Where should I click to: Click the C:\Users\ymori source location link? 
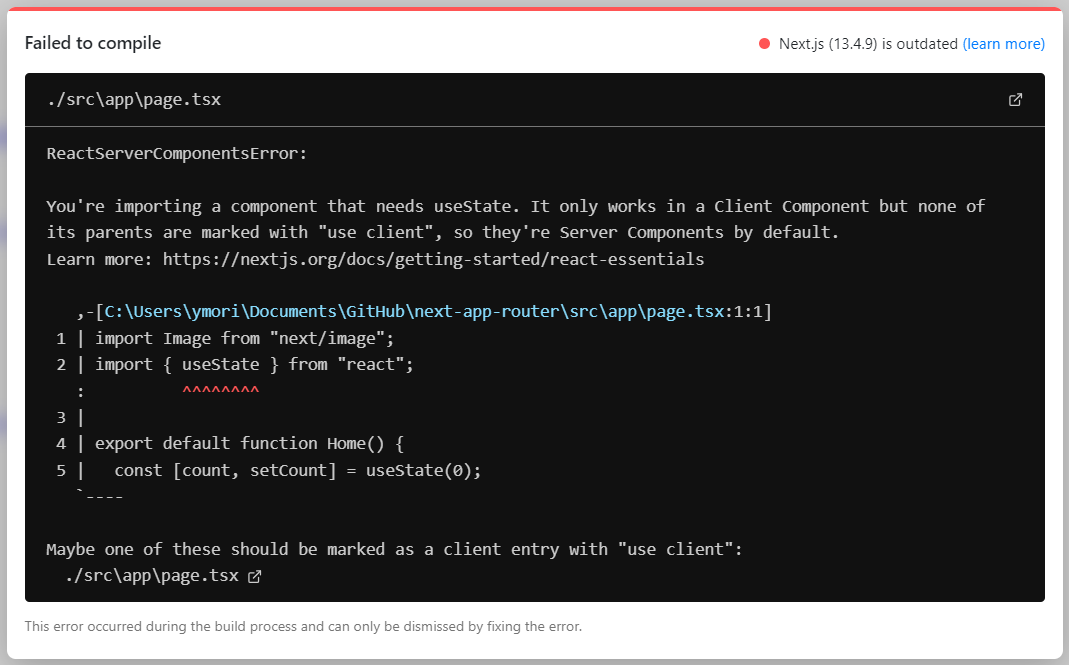(x=430, y=311)
